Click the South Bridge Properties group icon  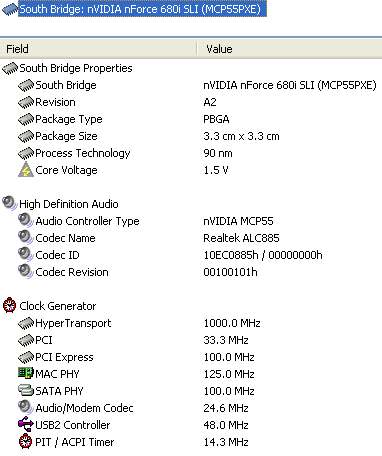coord(10,68)
